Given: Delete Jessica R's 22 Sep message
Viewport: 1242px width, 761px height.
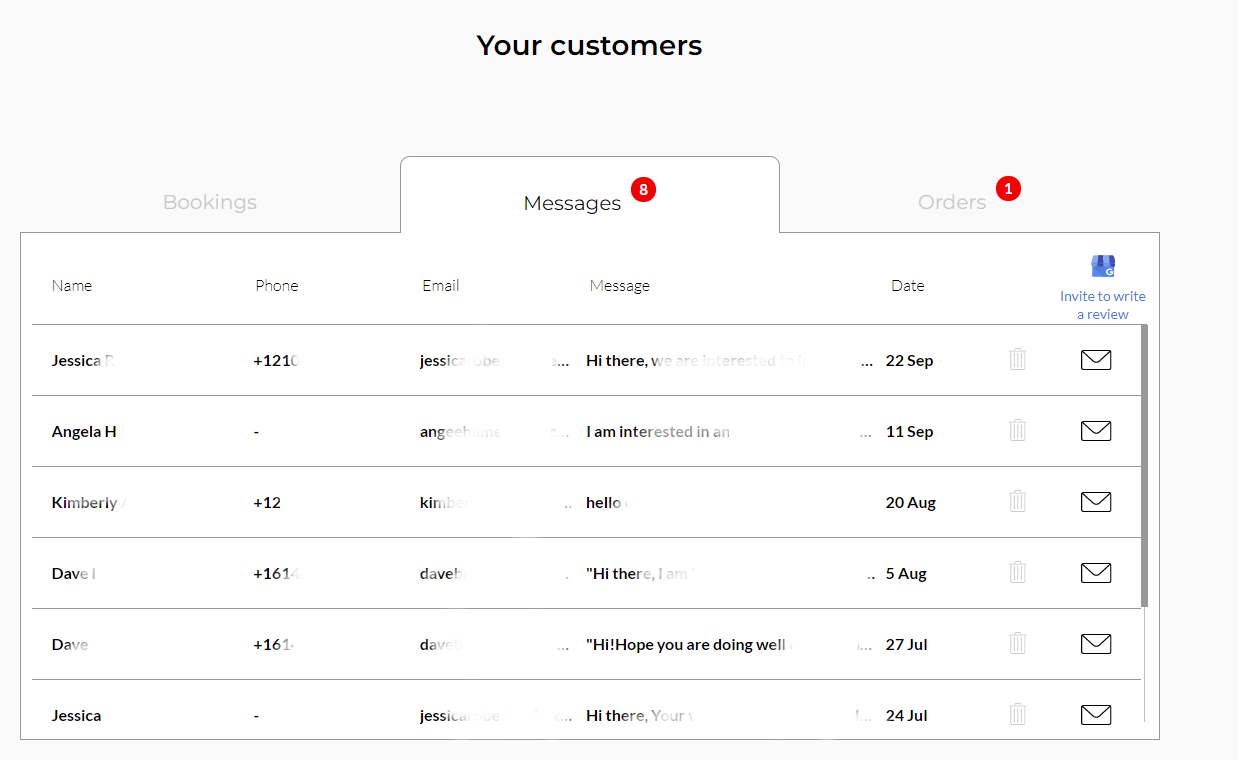Looking at the screenshot, I should pyautogui.click(x=1017, y=358).
